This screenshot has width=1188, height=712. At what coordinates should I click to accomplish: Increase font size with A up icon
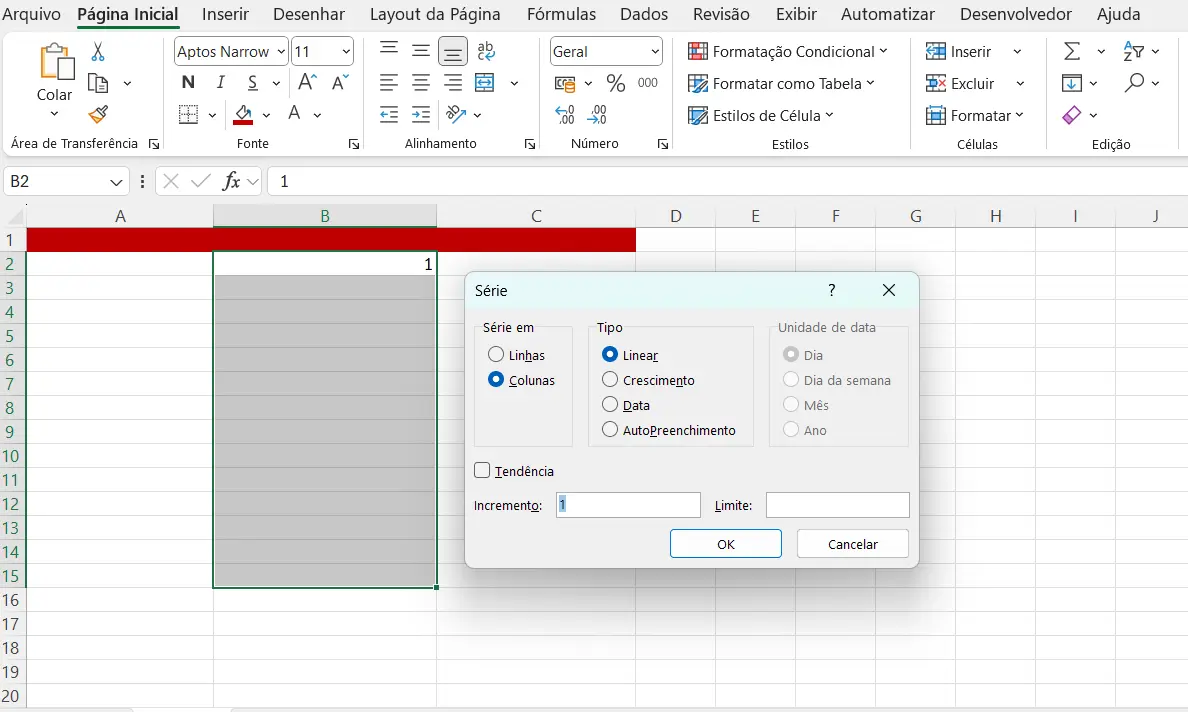coord(308,83)
